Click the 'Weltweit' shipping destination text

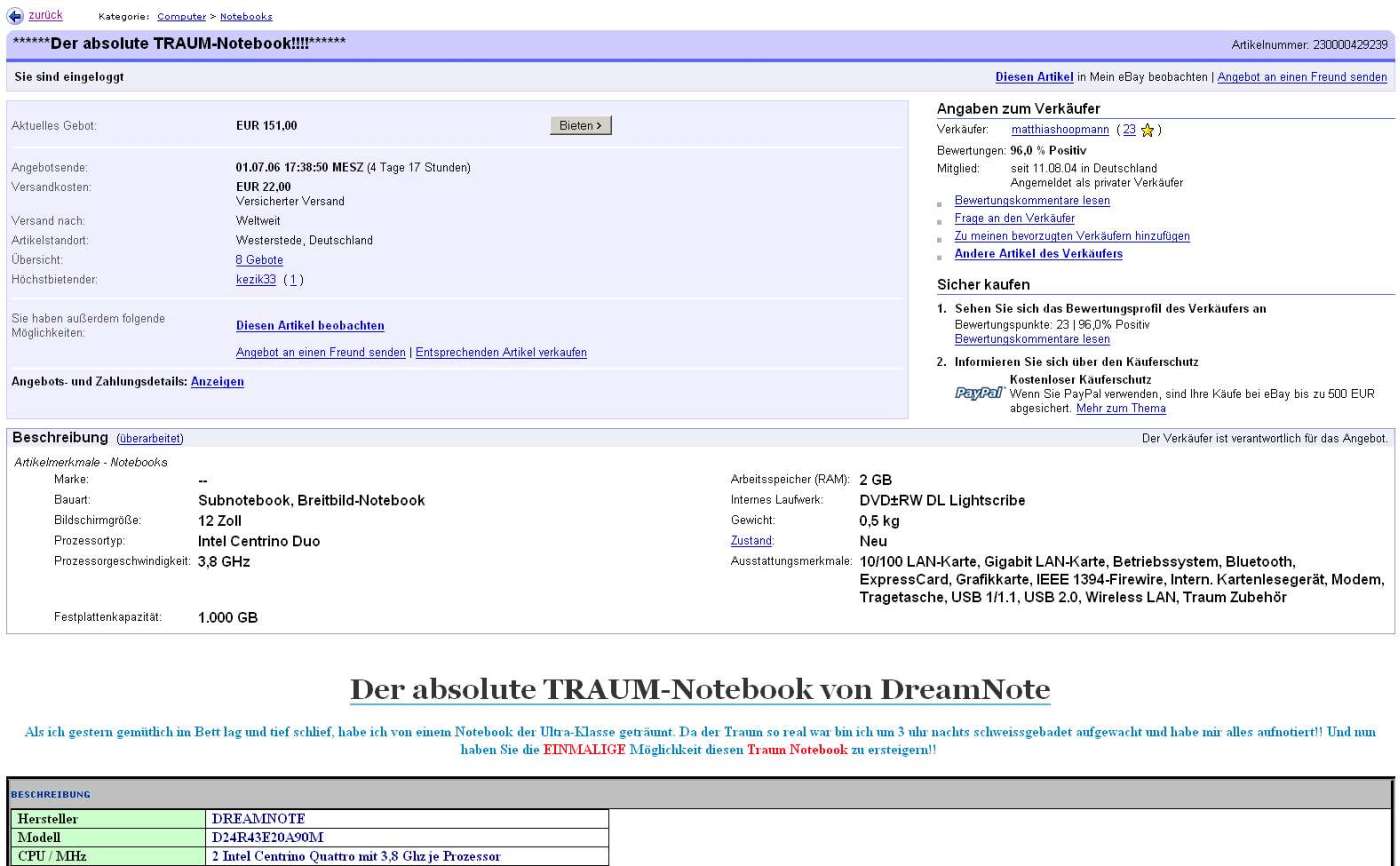pyautogui.click(x=258, y=220)
